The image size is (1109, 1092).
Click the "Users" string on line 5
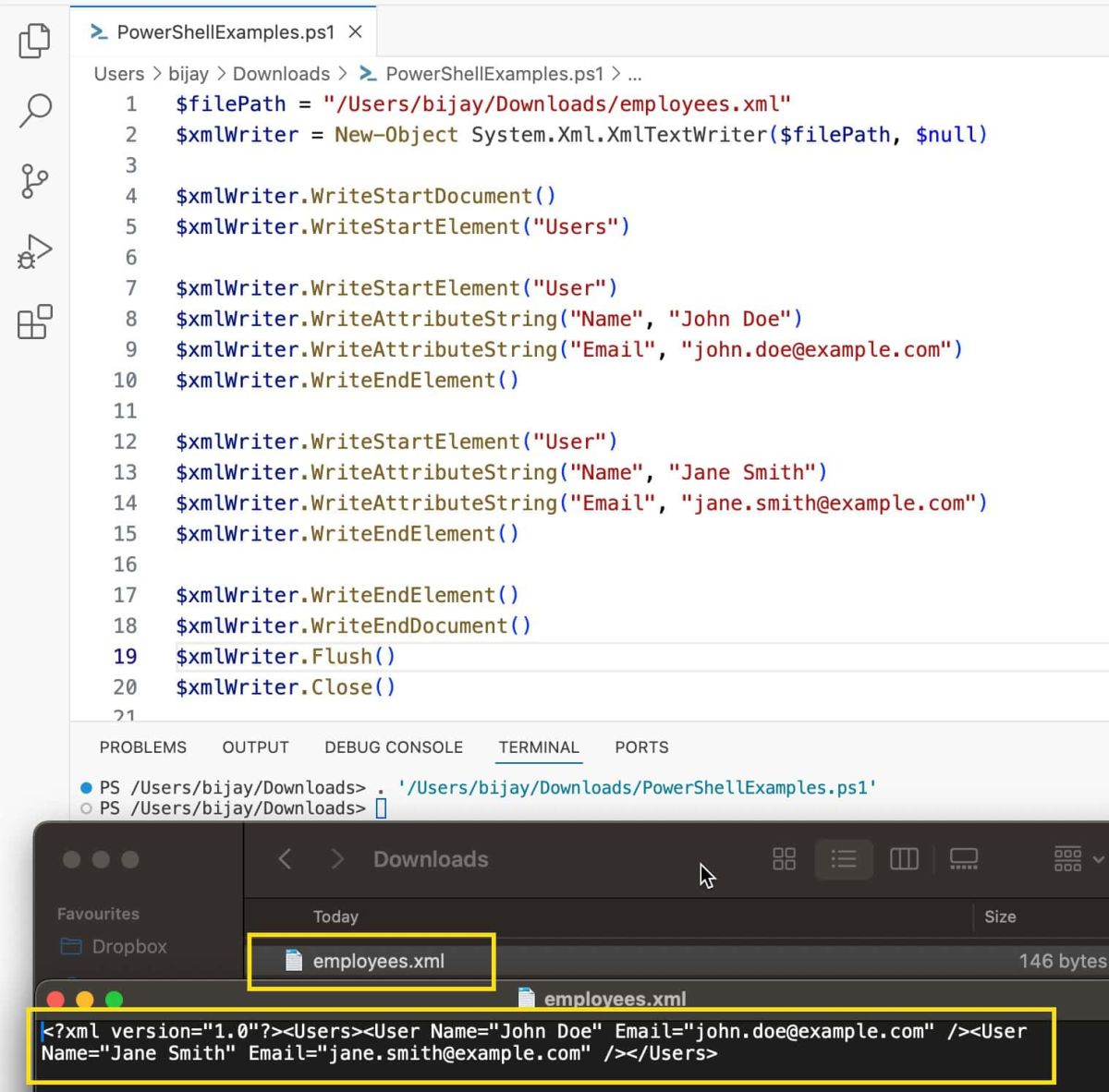pos(575,226)
